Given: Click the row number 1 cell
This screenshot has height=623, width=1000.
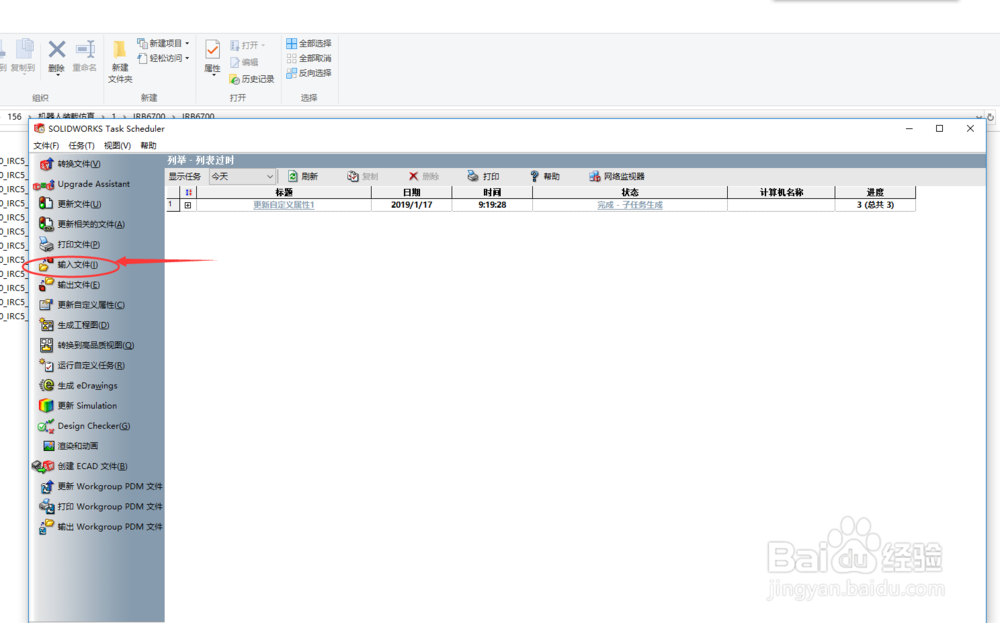Looking at the screenshot, I should coord(172,205).
